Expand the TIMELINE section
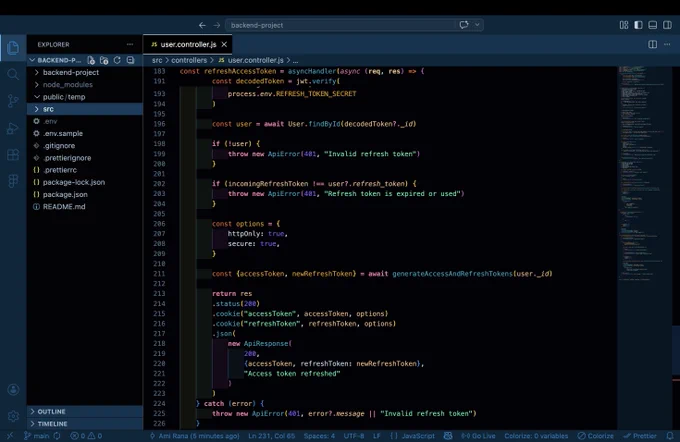Viewport: 680px width, 442px height. point(85,423)
